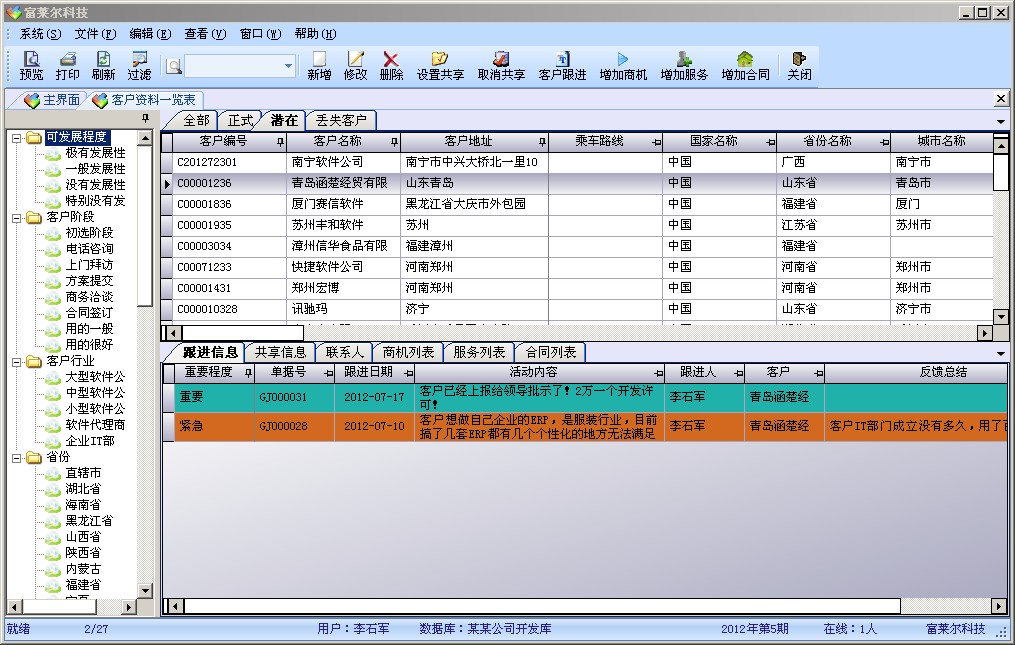Select the 联系人 tab
This screenshot has height=645, width=1015.
(x=344, y=352)
